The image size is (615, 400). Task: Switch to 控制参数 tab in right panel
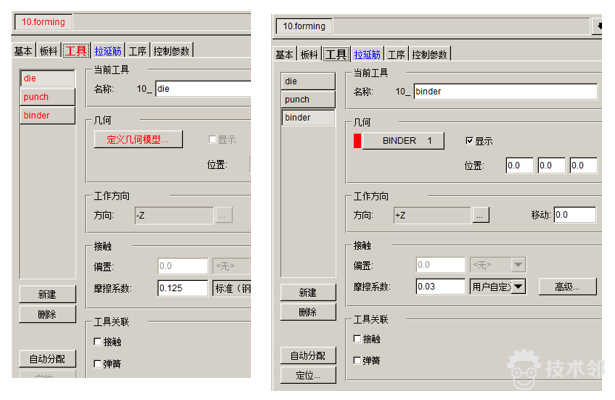pyautogui.click(x=431, y=54)
